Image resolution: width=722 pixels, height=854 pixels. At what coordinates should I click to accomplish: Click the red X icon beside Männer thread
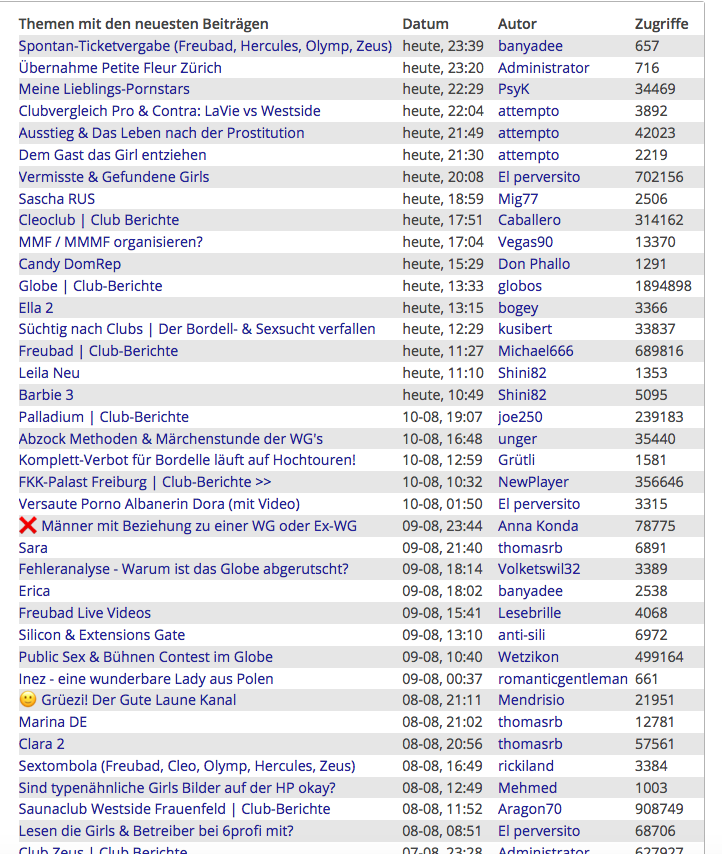click(28, 526)
